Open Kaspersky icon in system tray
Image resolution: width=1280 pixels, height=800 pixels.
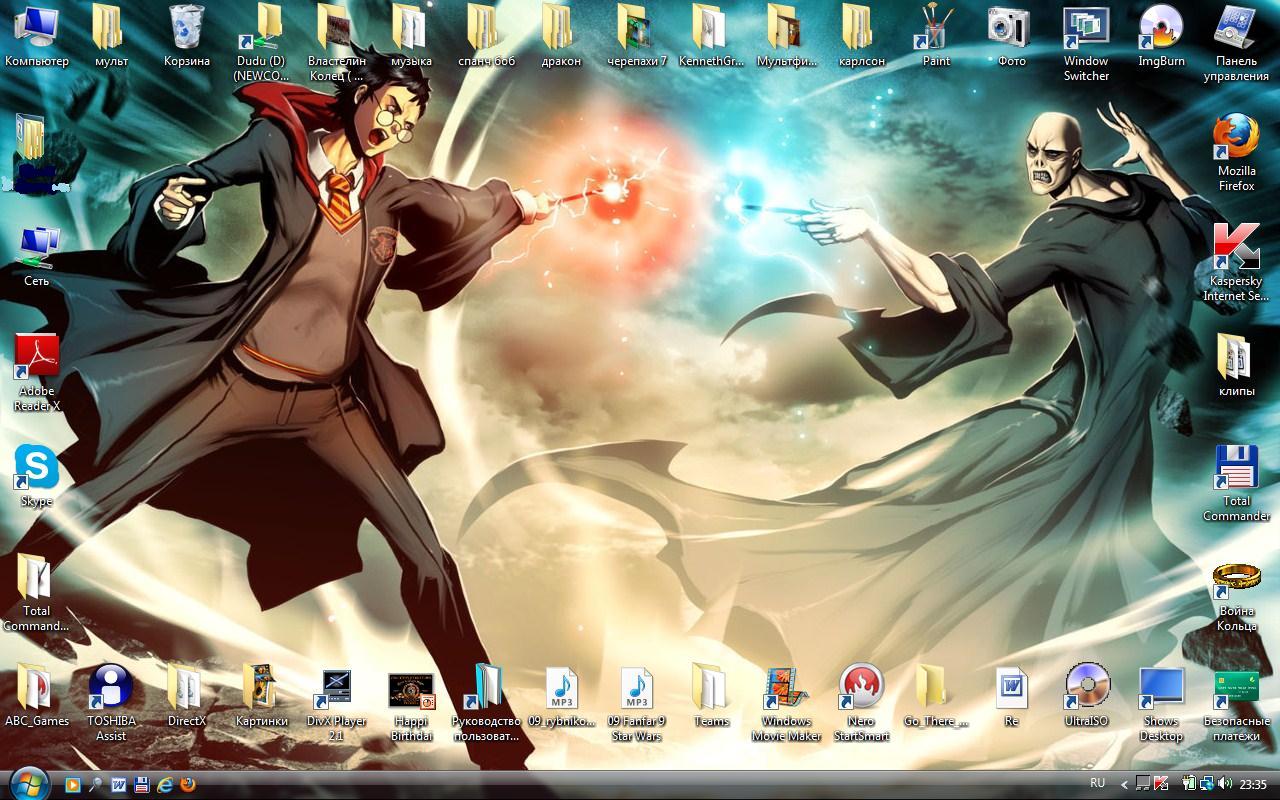coord(1161,784)
